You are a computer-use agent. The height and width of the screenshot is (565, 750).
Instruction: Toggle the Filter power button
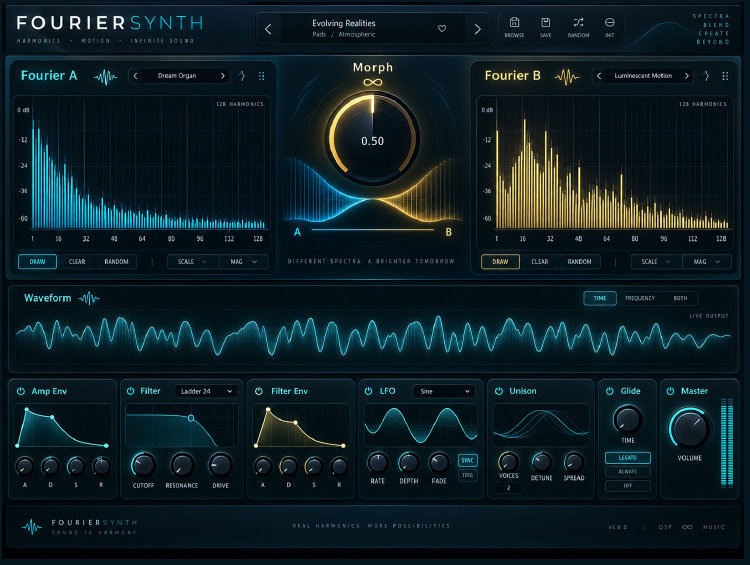[x=131, y=391]
